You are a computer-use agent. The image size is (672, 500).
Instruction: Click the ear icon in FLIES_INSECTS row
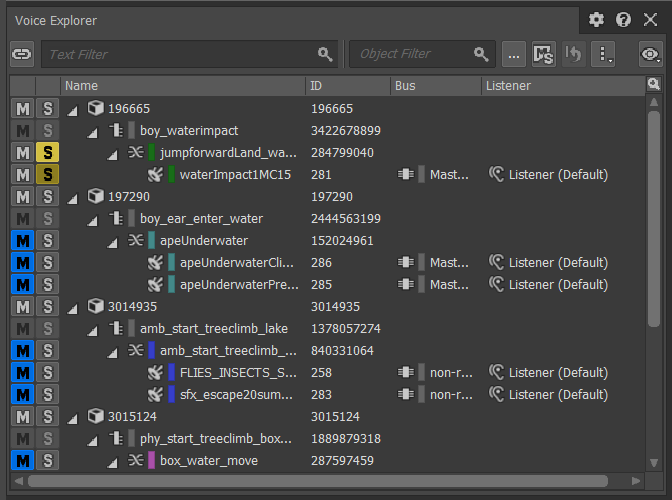(x=496, y=373)
